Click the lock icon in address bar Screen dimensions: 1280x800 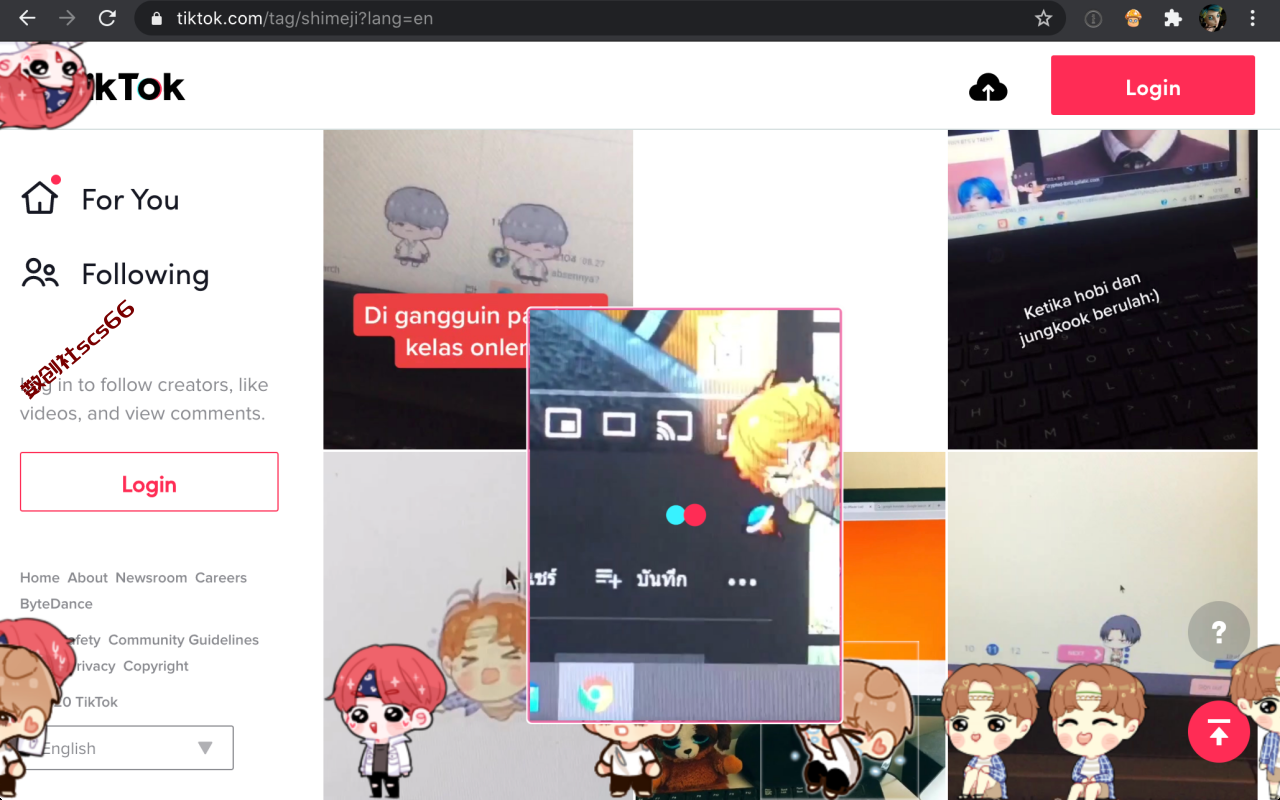tap(155, 18)
